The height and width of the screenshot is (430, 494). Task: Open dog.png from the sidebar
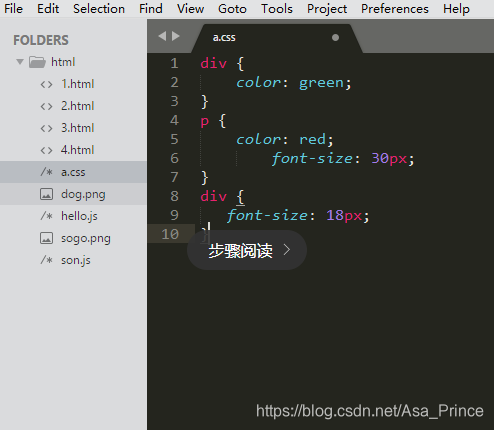pos(83,195)
